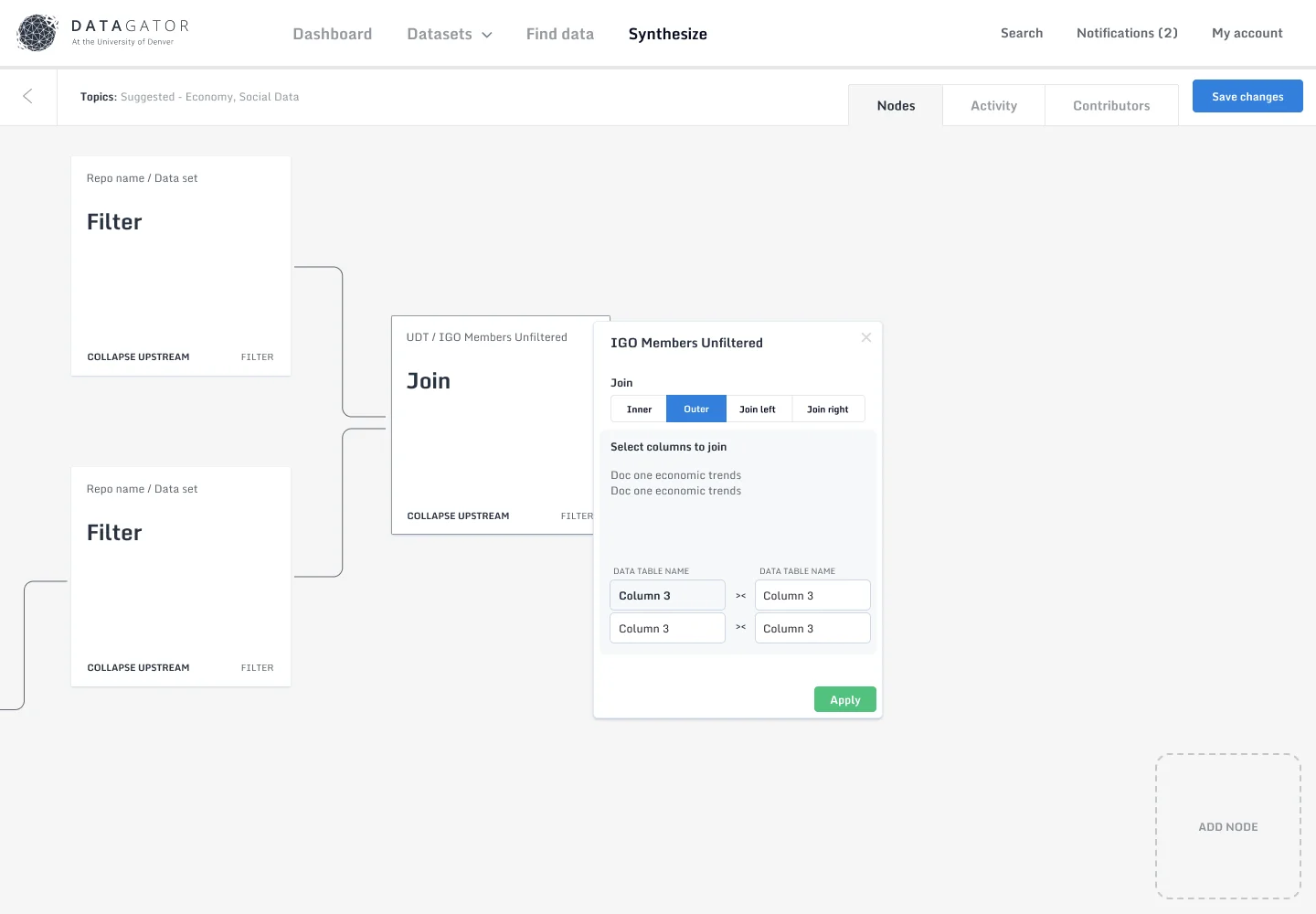The width and height of the screenshot is (1316, 914).
Task: Select the Inner join type
Action: (x=639, y=409)
